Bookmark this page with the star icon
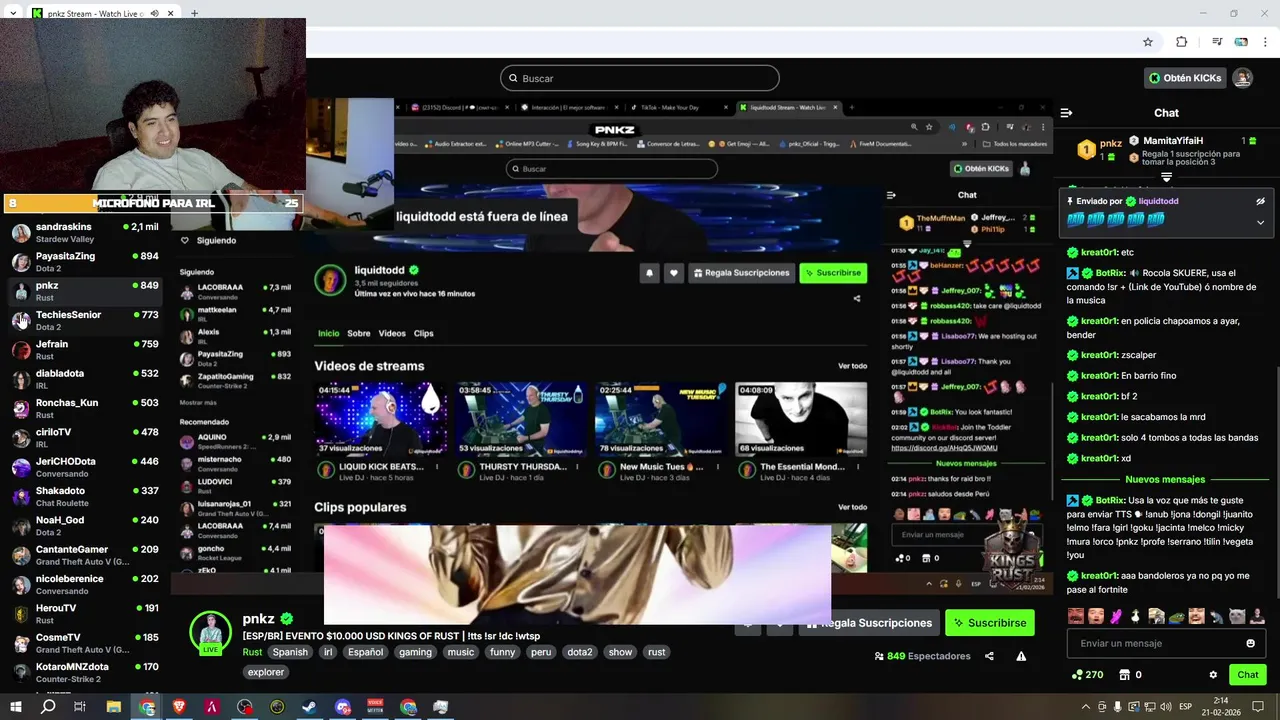1280x720 pixels. point(1148,42)
